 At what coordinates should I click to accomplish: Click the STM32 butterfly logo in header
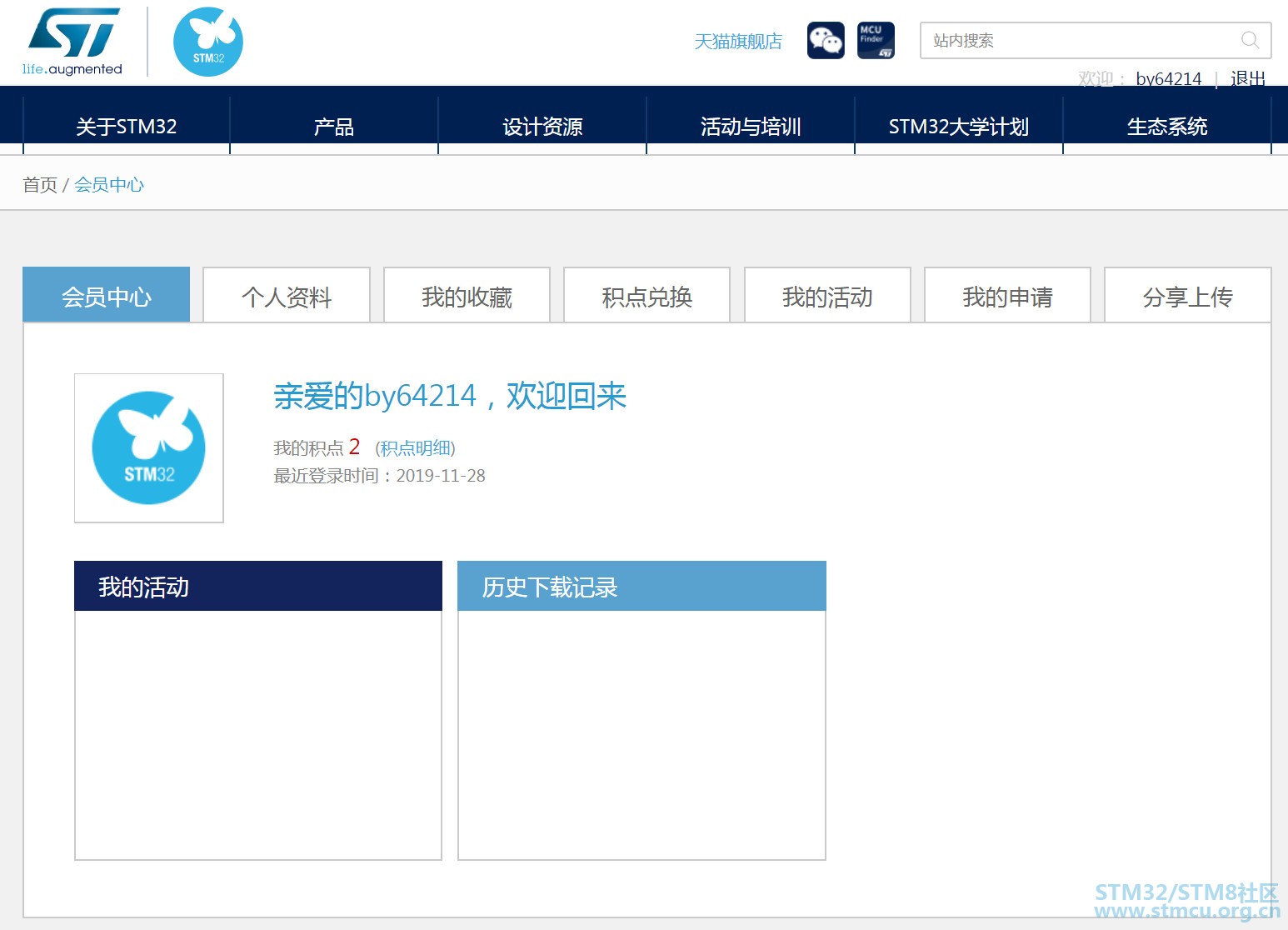[x=208, y=42]
